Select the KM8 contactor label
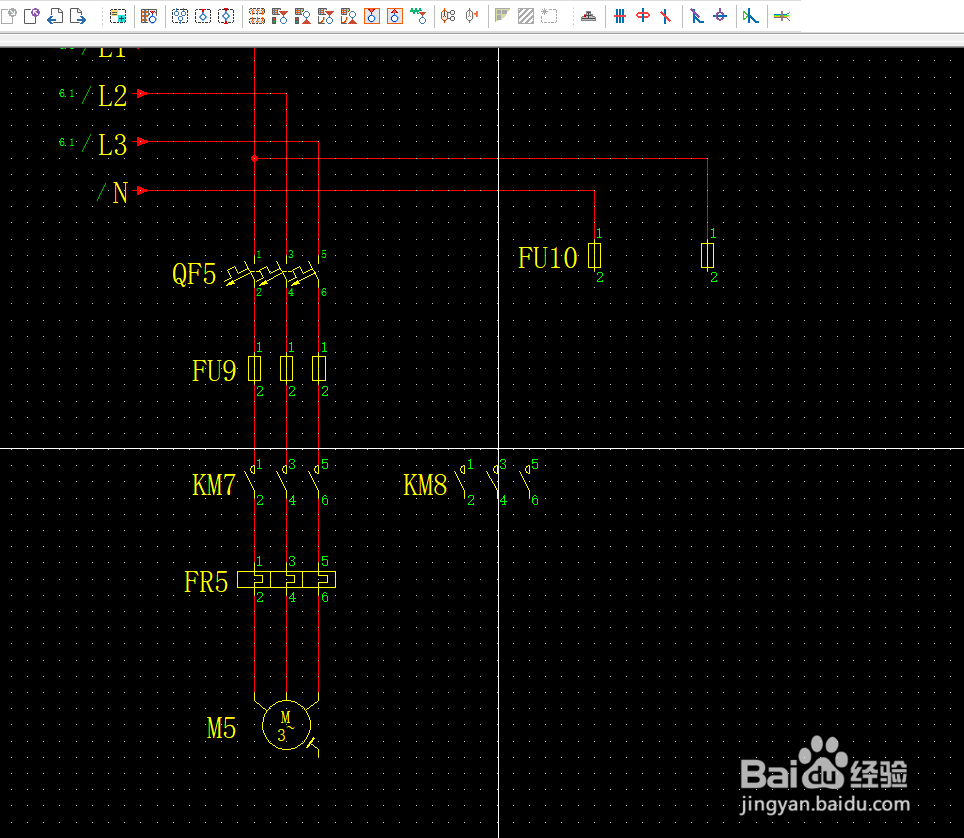Screen dimensions: 964x838 click(x=425, y=485)
